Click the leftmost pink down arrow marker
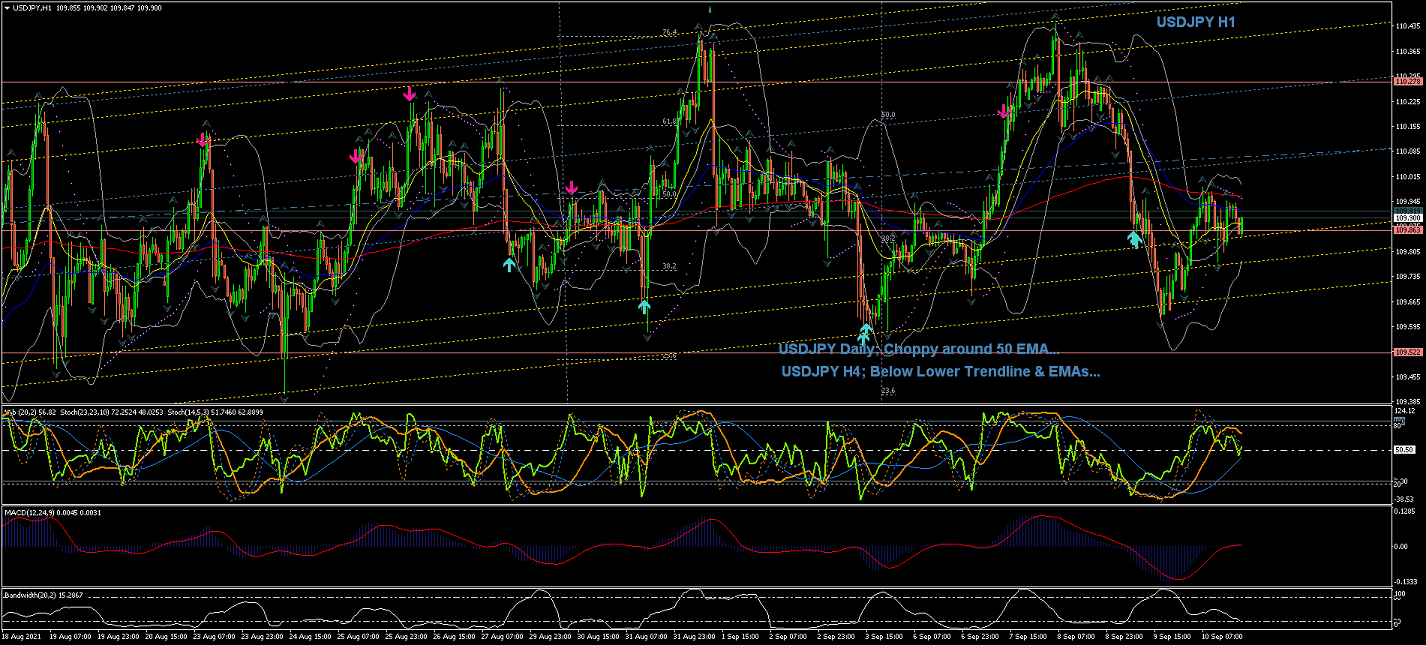The width and height of the screenshot is (1426, 645). (x=203, y=141)
